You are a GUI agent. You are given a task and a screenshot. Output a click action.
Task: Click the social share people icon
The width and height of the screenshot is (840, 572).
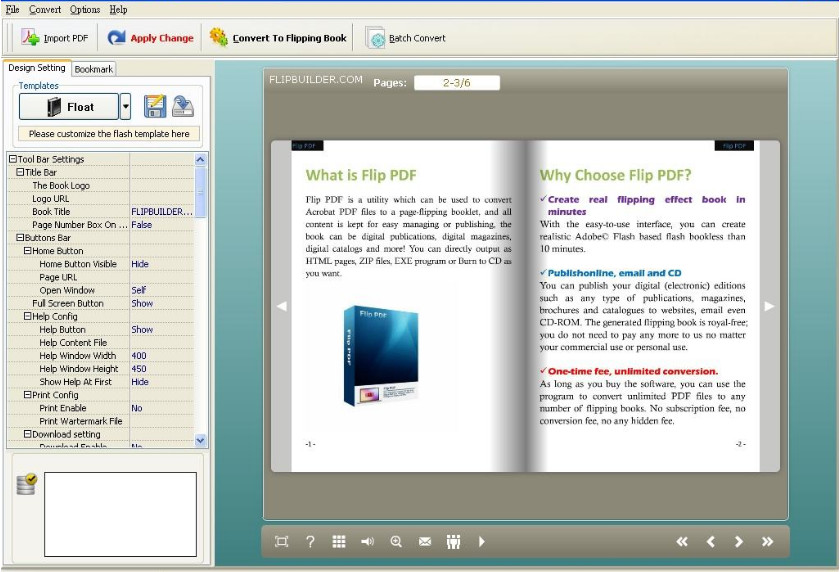(x=453, y=542)
